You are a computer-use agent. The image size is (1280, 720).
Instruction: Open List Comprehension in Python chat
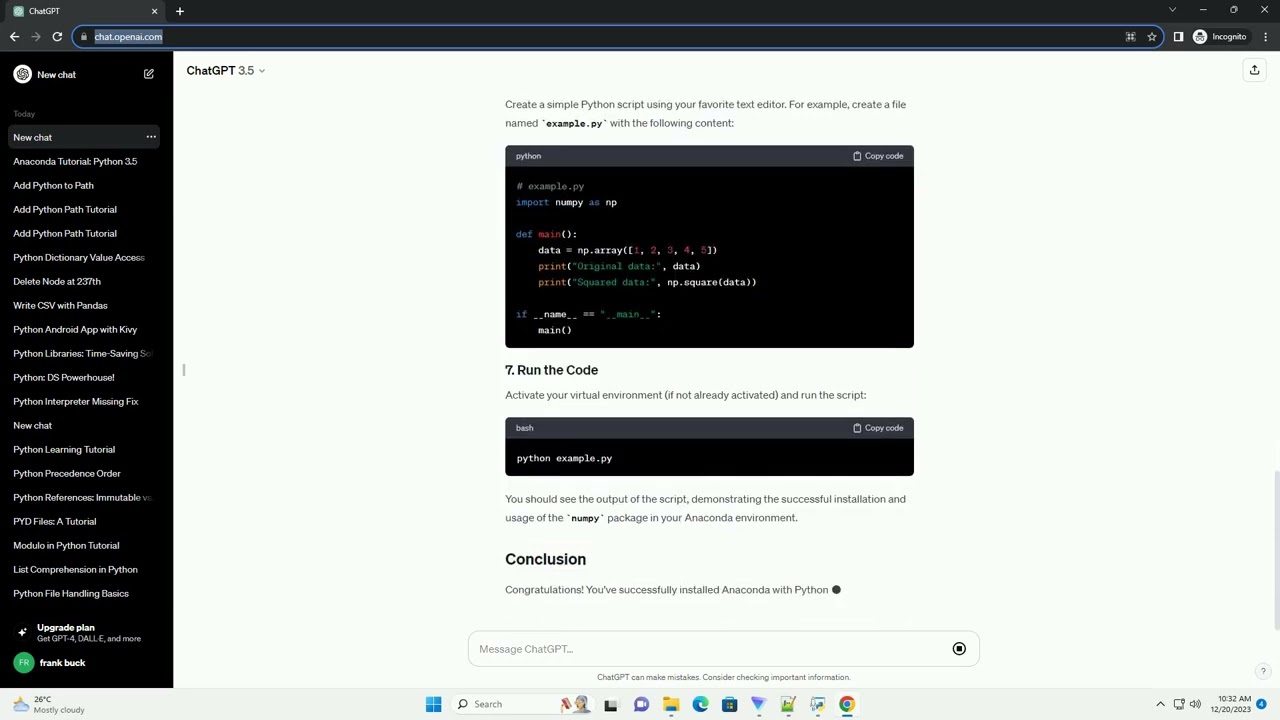(75, 569)
